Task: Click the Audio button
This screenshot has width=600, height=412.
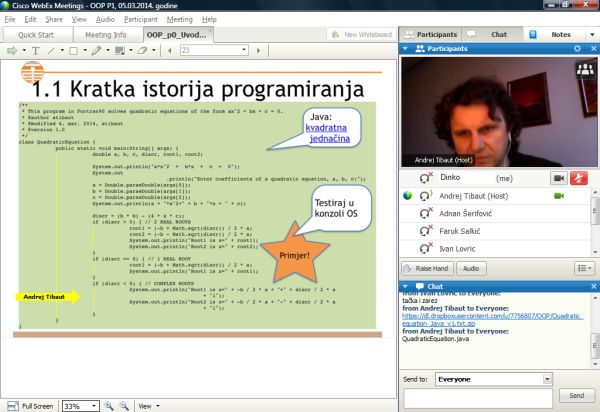Action: (471, 268)
